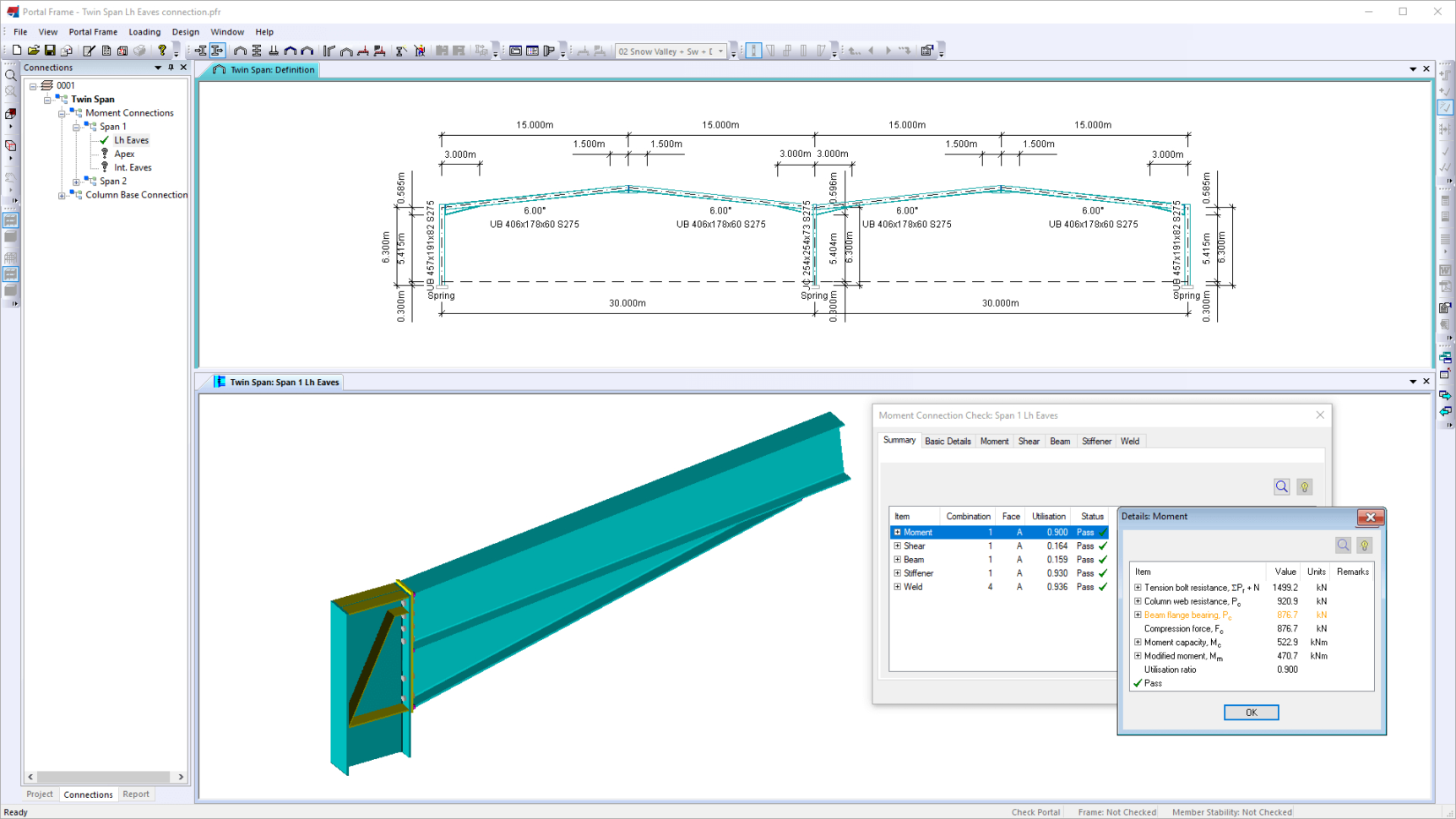The height and width of the screenshot is (819, 1456).
Task: Save the project with the floppy disk icon
Action: point(50,51)
